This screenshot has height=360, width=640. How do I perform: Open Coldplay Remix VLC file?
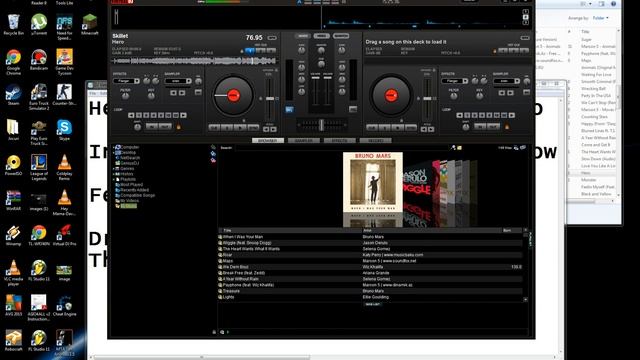point(64,167)
